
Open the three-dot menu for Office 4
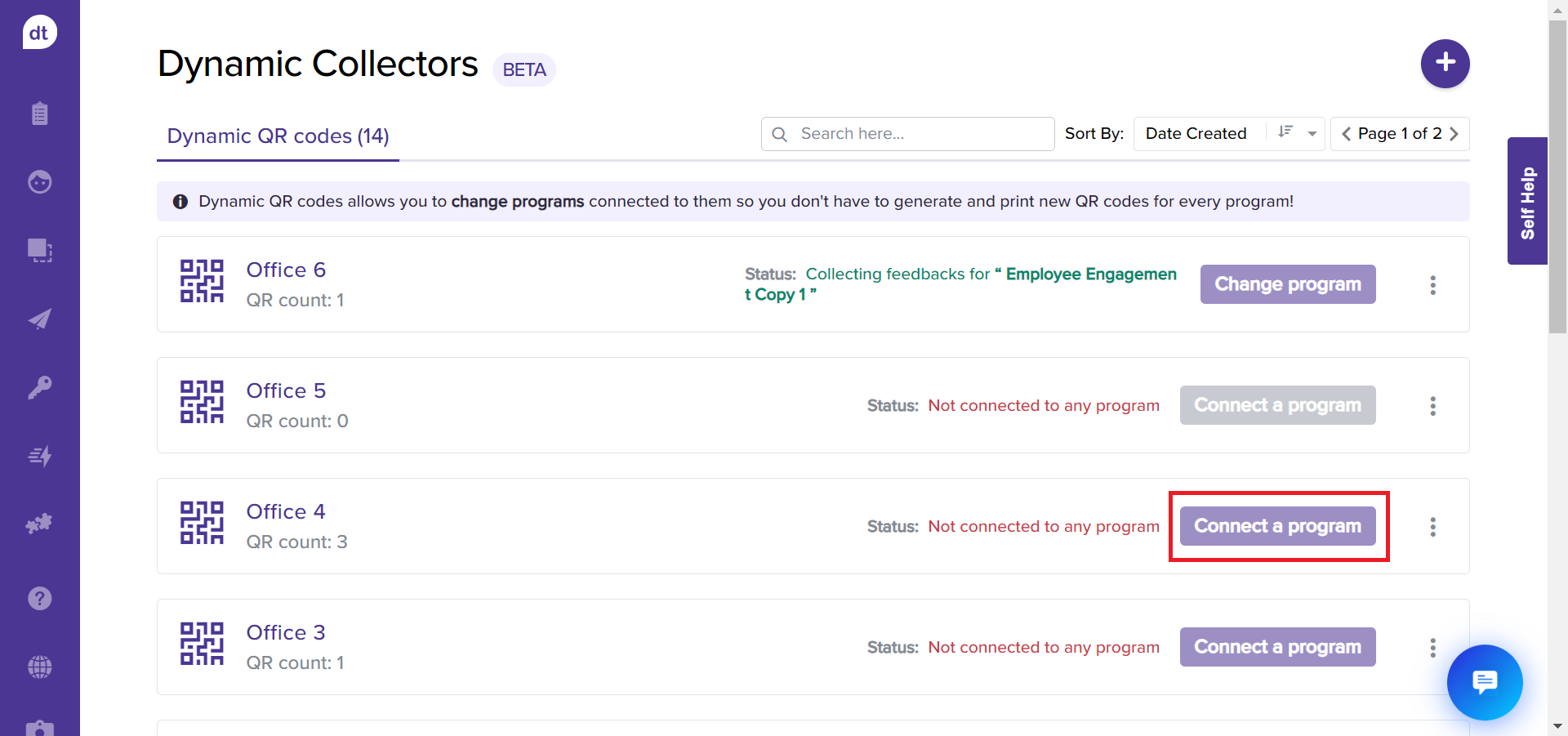coord(1432,527)
